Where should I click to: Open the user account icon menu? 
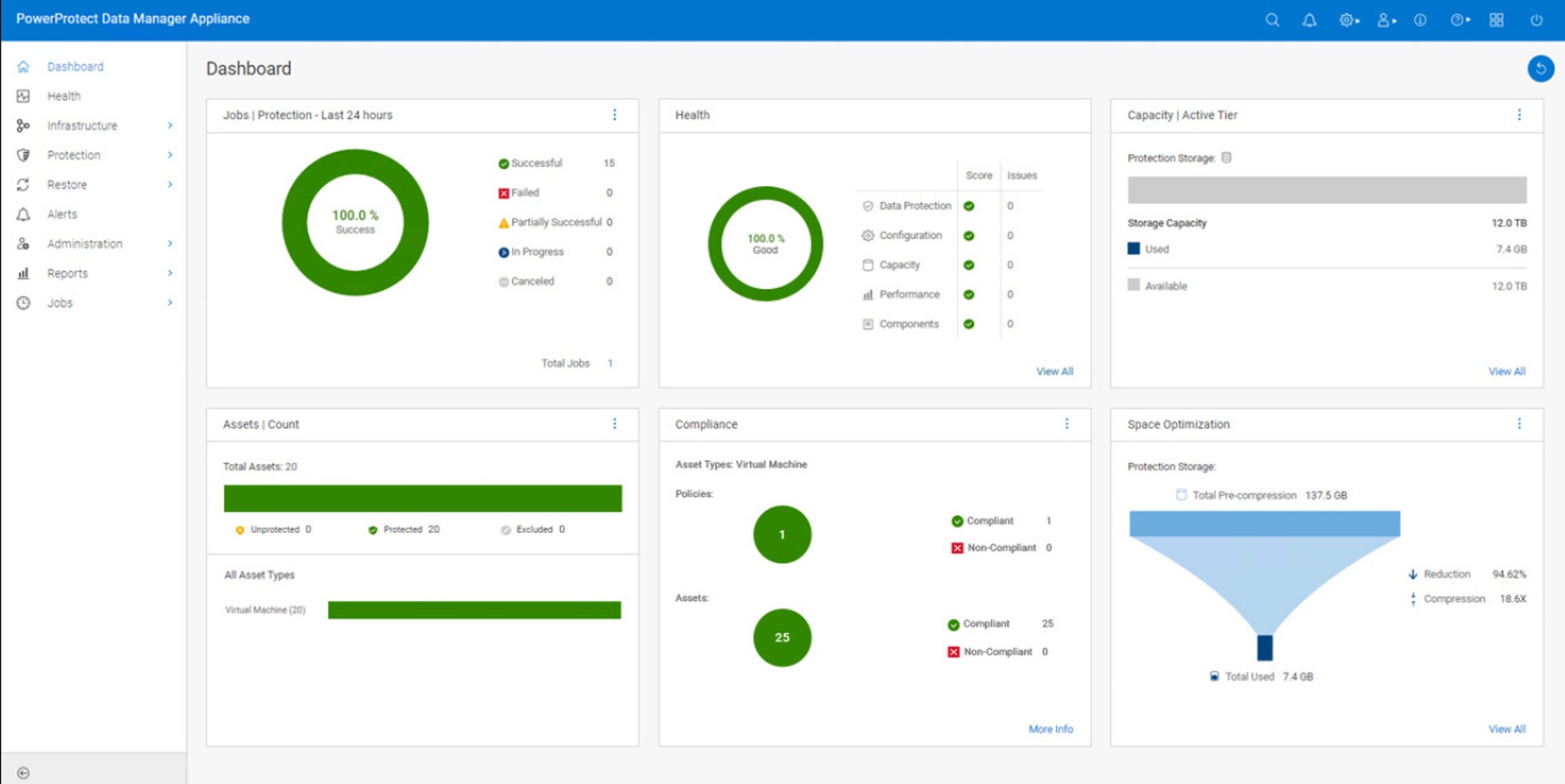click(1386, 20)
